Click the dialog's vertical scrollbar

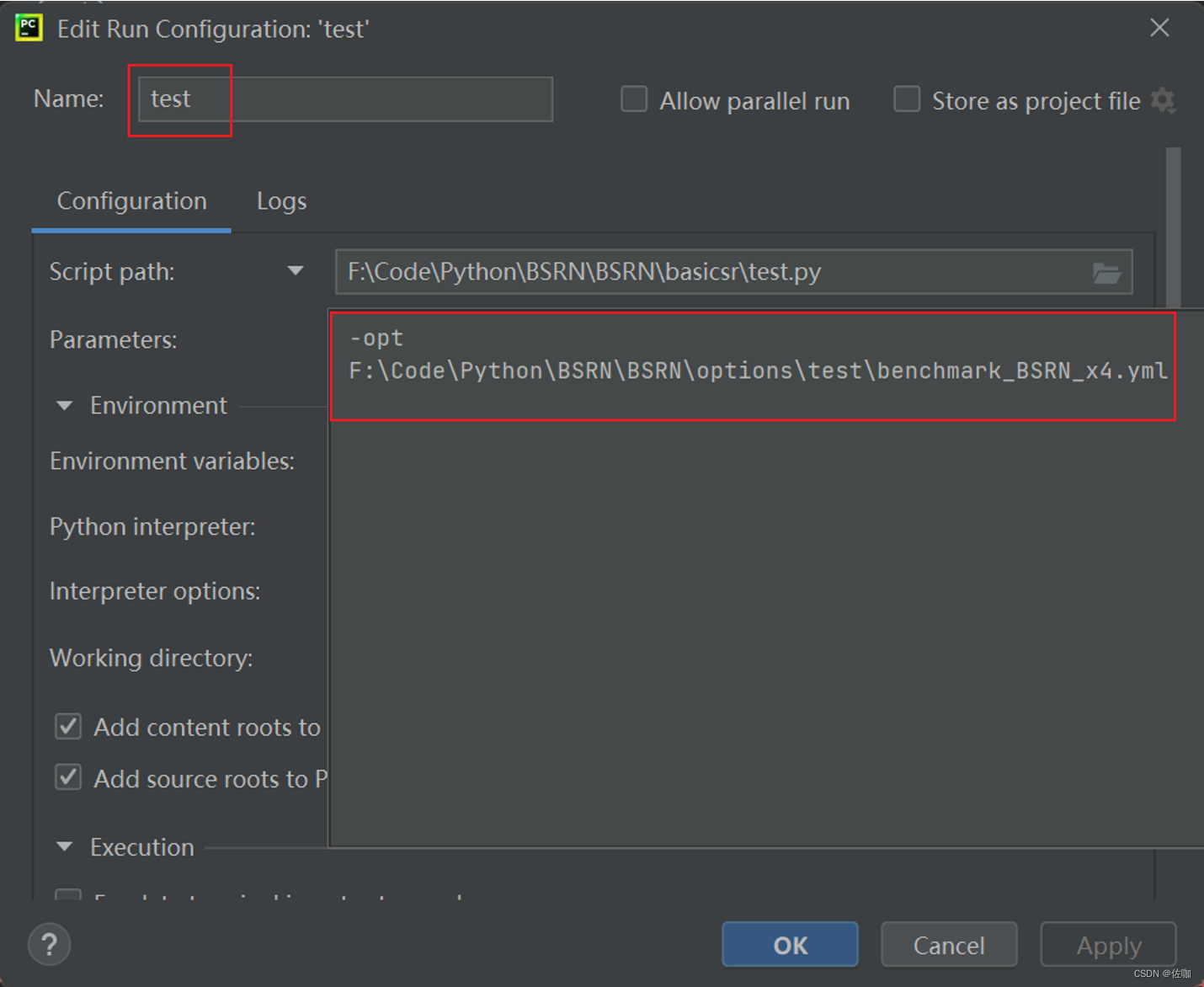click(1173, 227)
